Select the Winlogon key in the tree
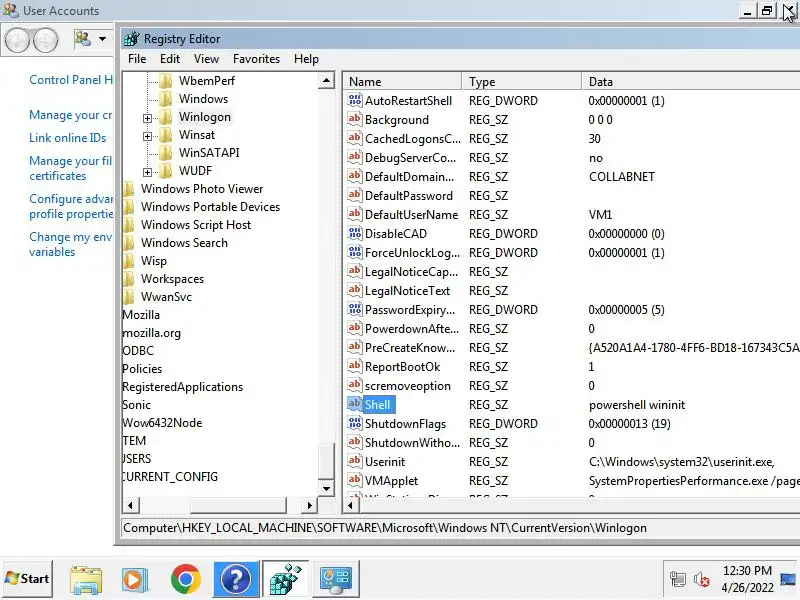Screen dimensions: 800x600 pyautogui.click(x=205, y=117)
